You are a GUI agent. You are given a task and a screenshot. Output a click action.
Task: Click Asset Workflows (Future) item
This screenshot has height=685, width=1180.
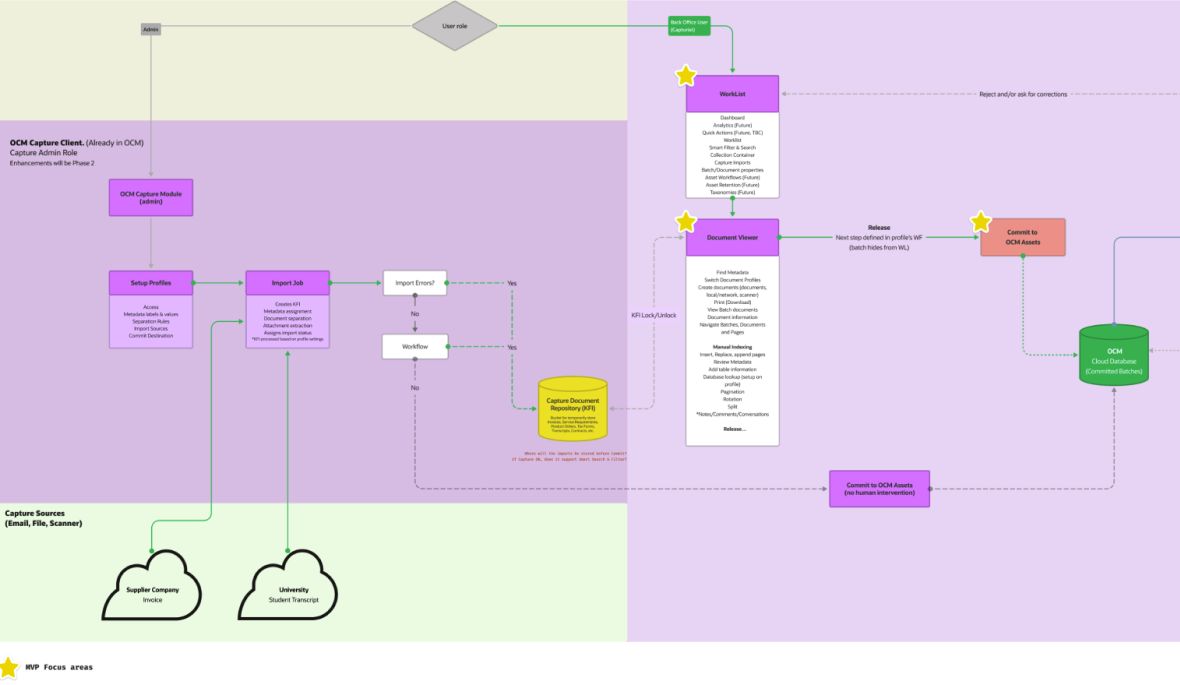coord(732,178)
